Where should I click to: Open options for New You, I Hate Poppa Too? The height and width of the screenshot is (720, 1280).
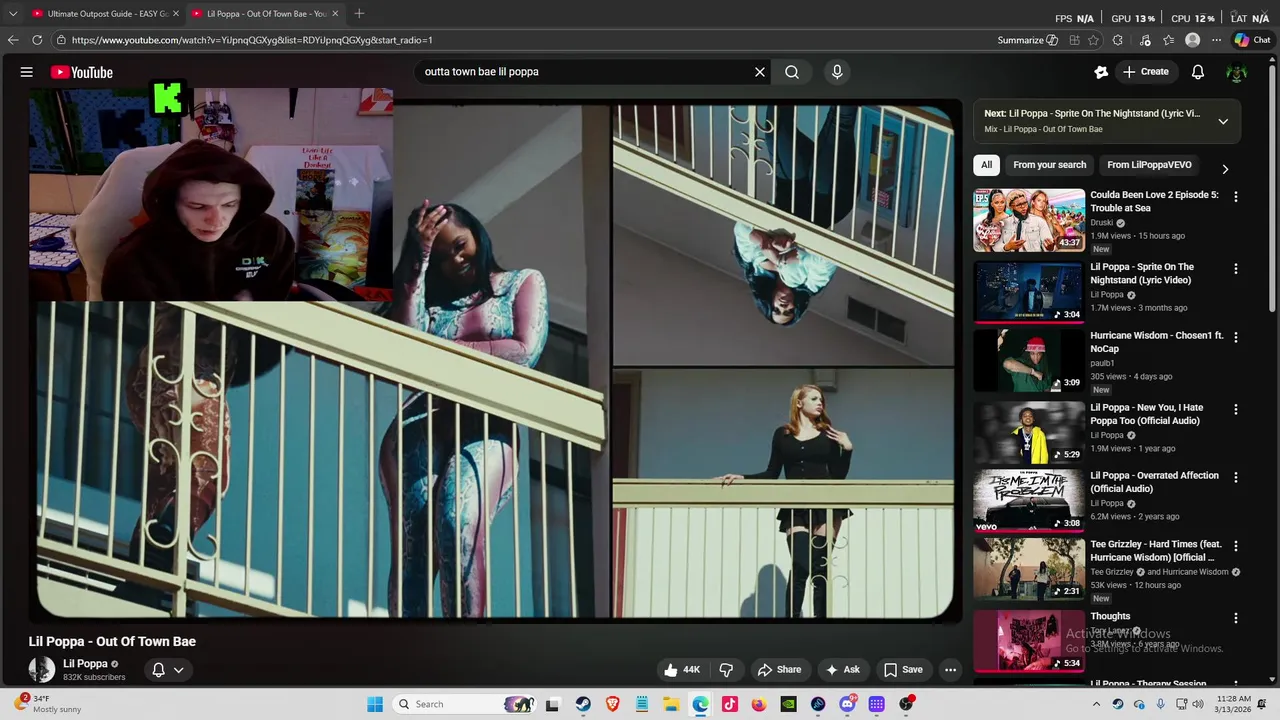(1236, 409)
